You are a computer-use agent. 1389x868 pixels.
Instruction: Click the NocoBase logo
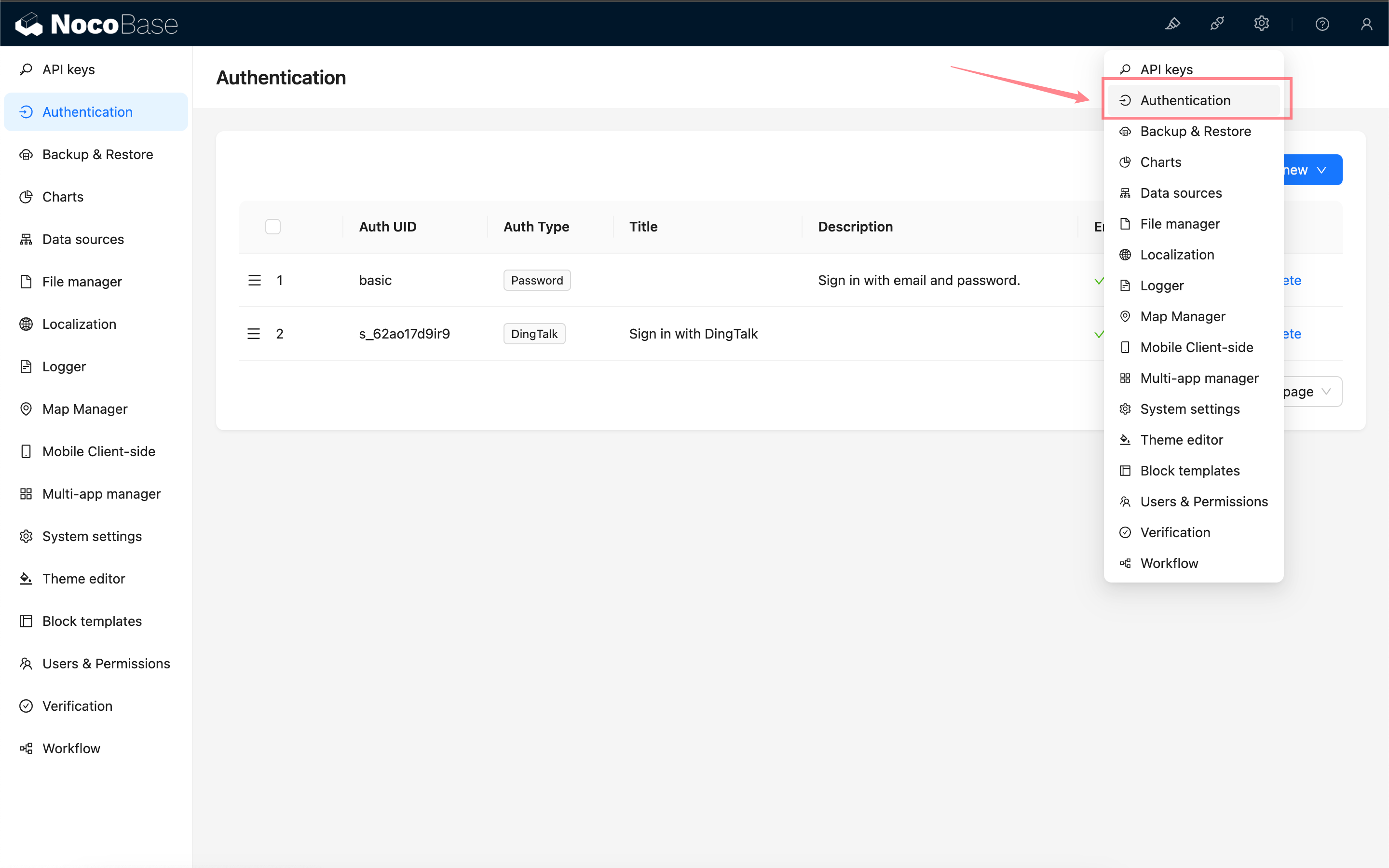coord(96,24)
